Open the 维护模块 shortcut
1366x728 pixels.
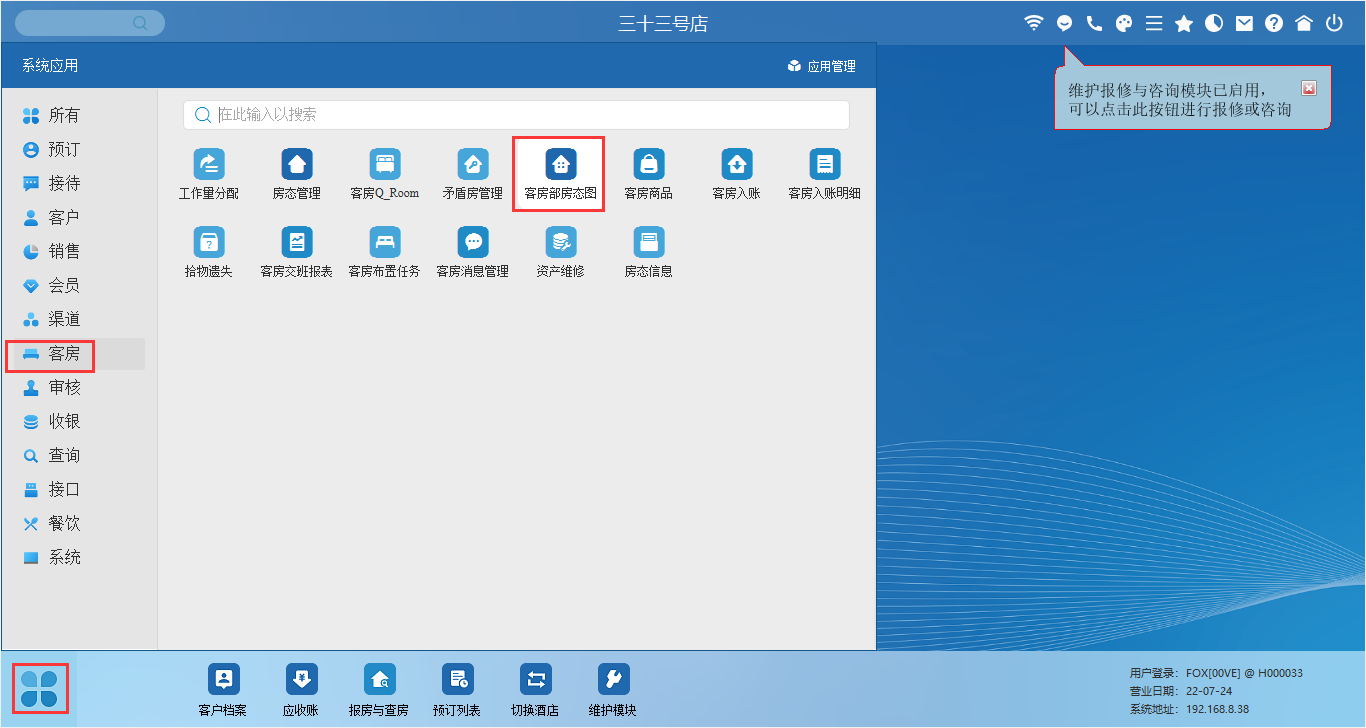[x=613, y=691]
